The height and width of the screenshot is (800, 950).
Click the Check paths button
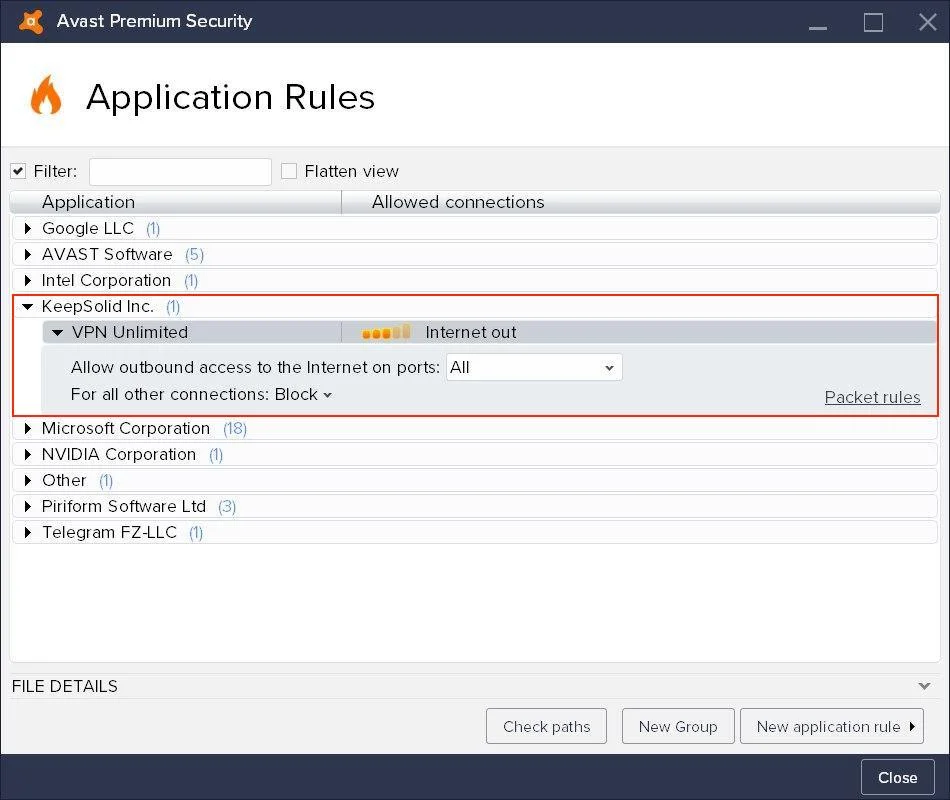click(546, 726)
